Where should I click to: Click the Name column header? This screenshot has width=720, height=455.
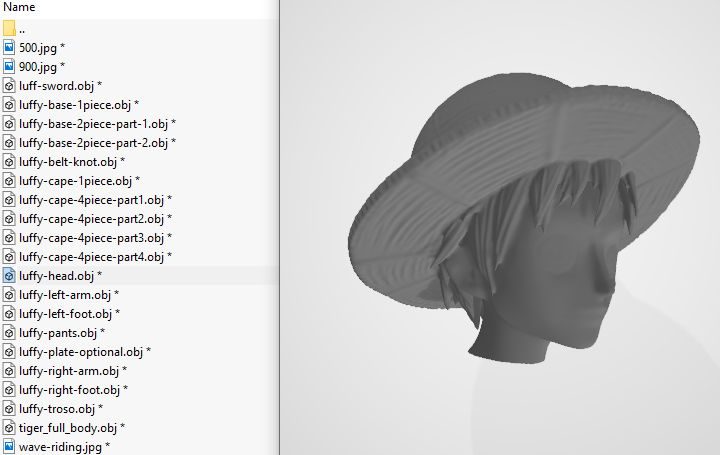19,7
